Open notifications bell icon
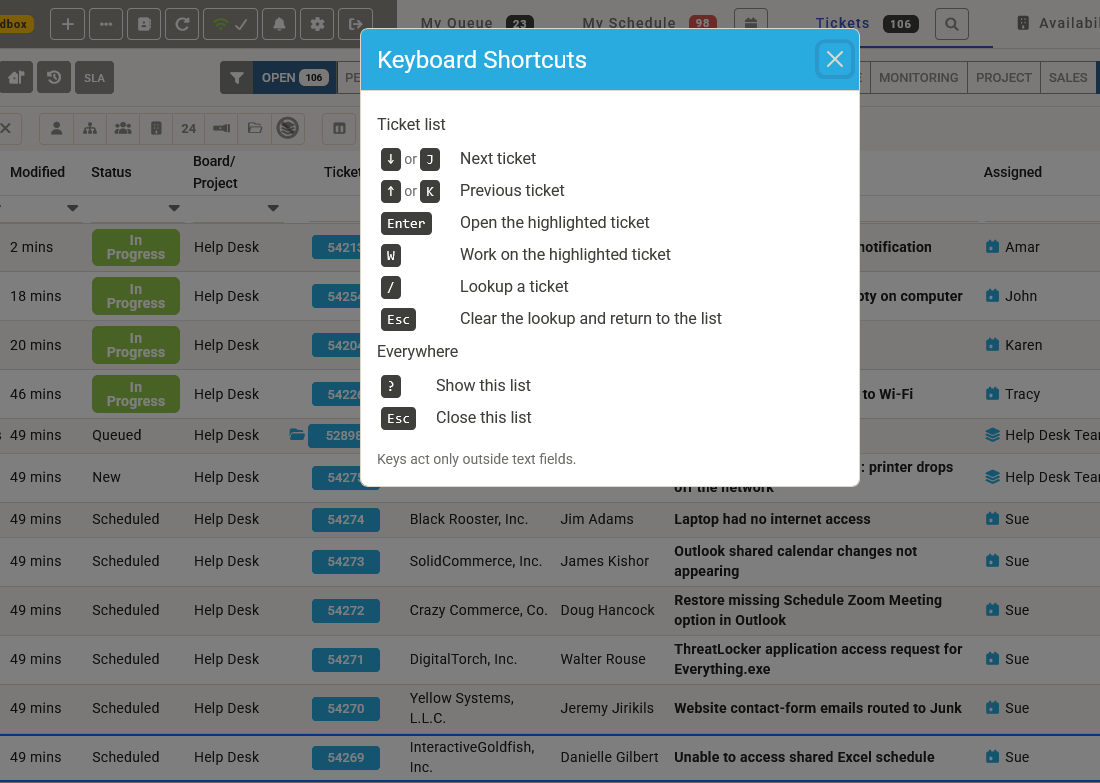Screen dimensions: 1100x783 [279, 24]
